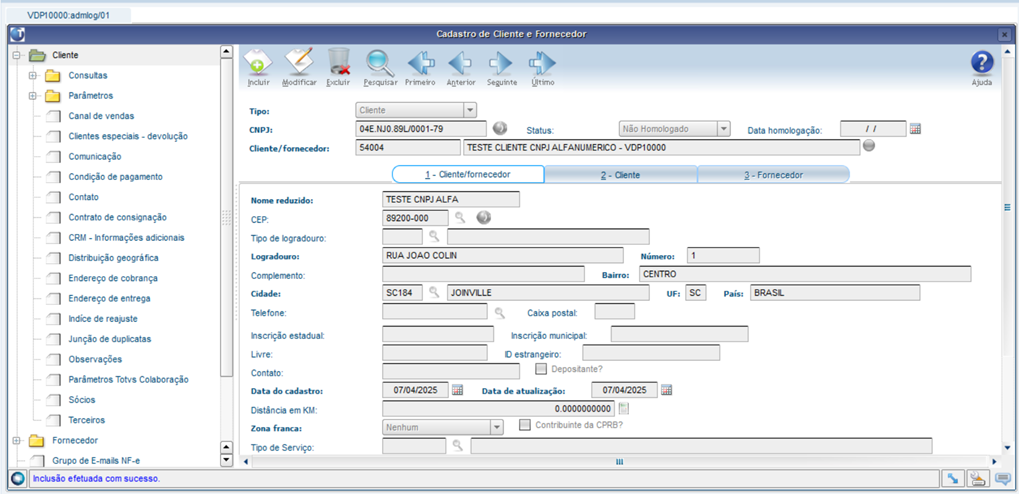This screenshot has height=494, width=1019.
Task: Collapse the Cliente tree folder
Action: click(x=17, y=55)
